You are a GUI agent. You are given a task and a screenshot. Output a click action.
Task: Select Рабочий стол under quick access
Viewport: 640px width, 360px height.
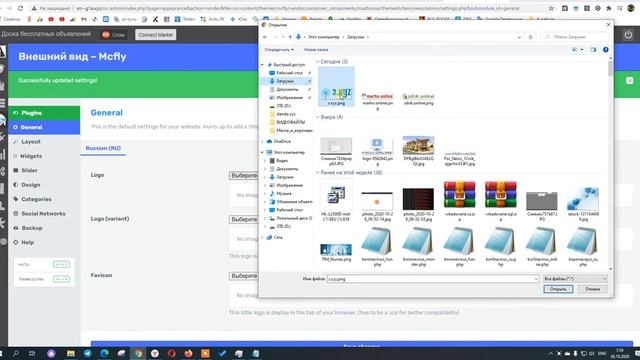(289, 73)
